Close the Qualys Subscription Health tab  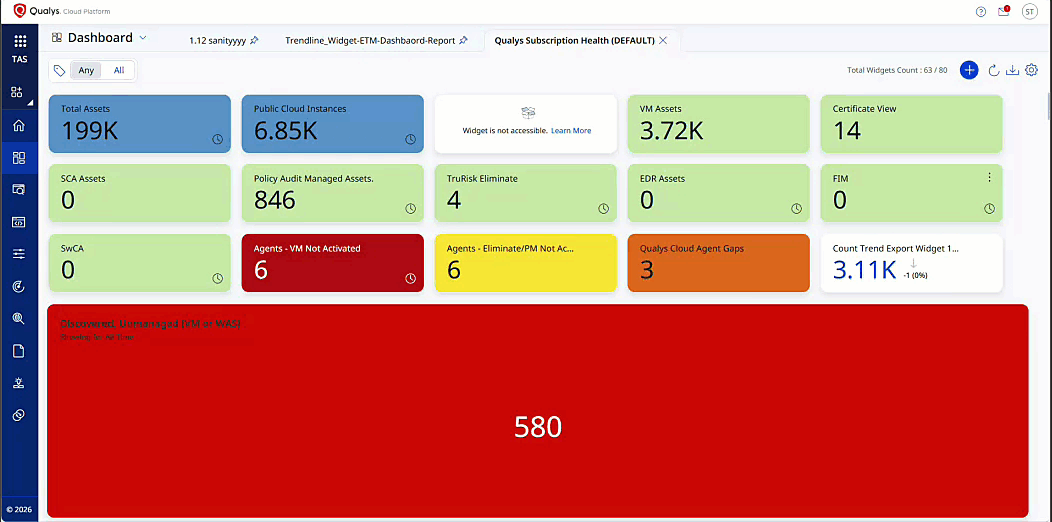(663, 41)
